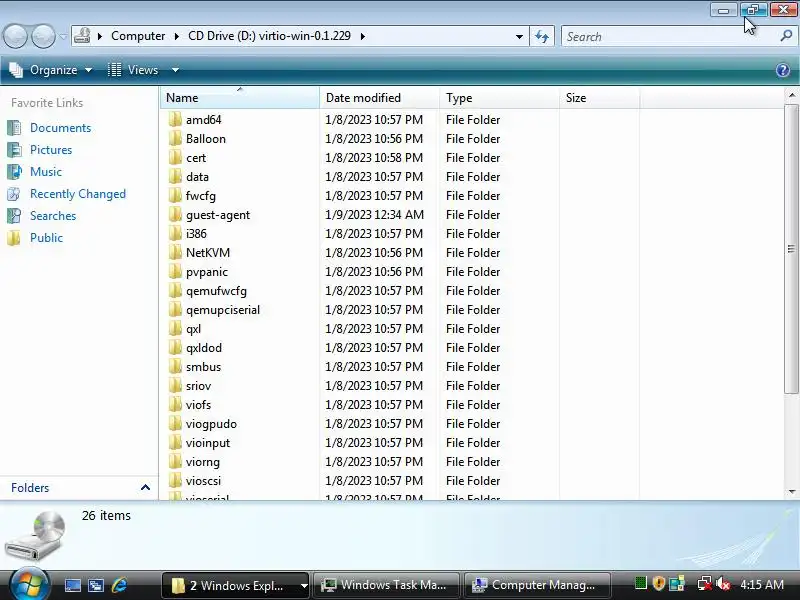
Task: Click the Forward navigation arrow
Action: (43, 36)
